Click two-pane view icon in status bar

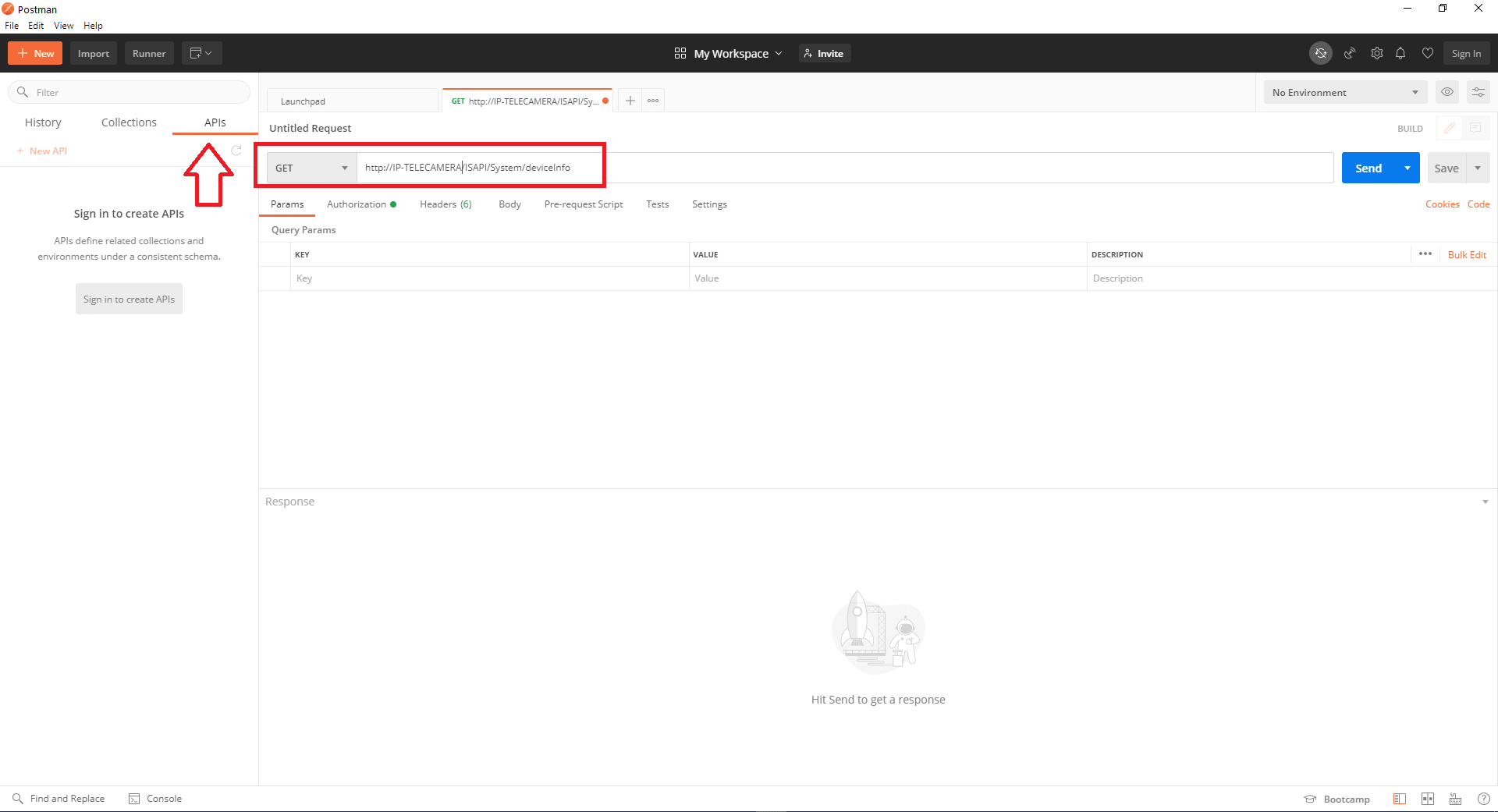[1428, 799]
